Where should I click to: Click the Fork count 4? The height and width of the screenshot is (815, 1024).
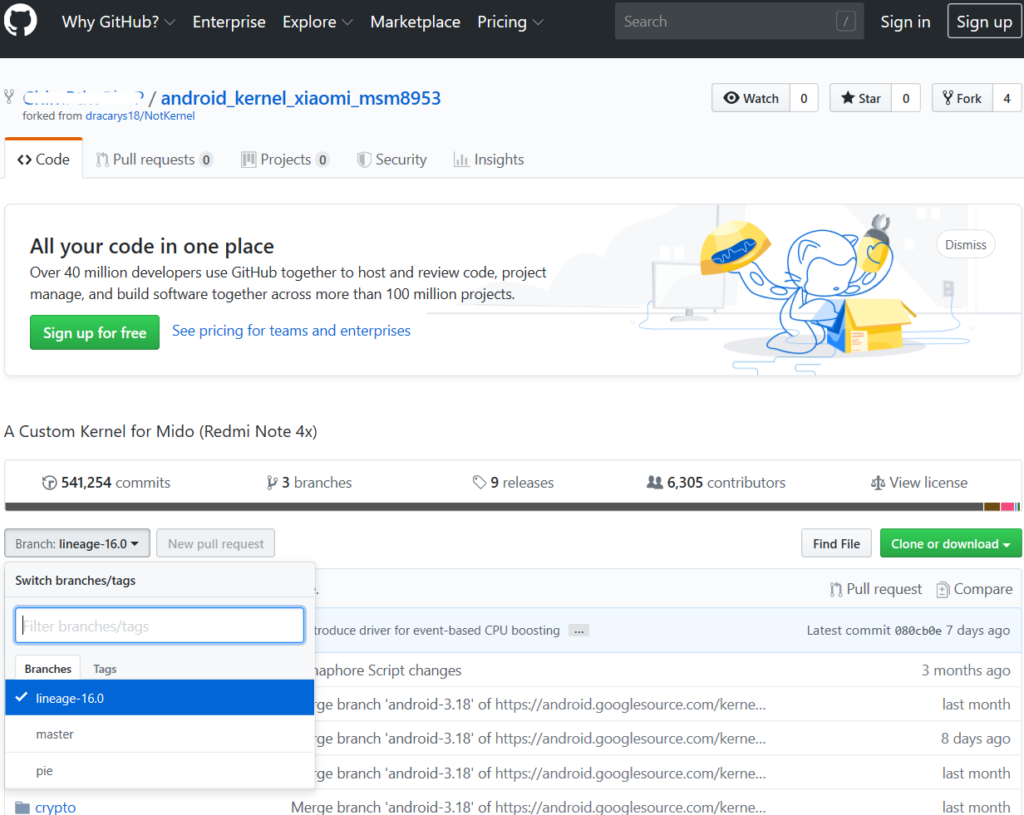[x=1007, y=98]
